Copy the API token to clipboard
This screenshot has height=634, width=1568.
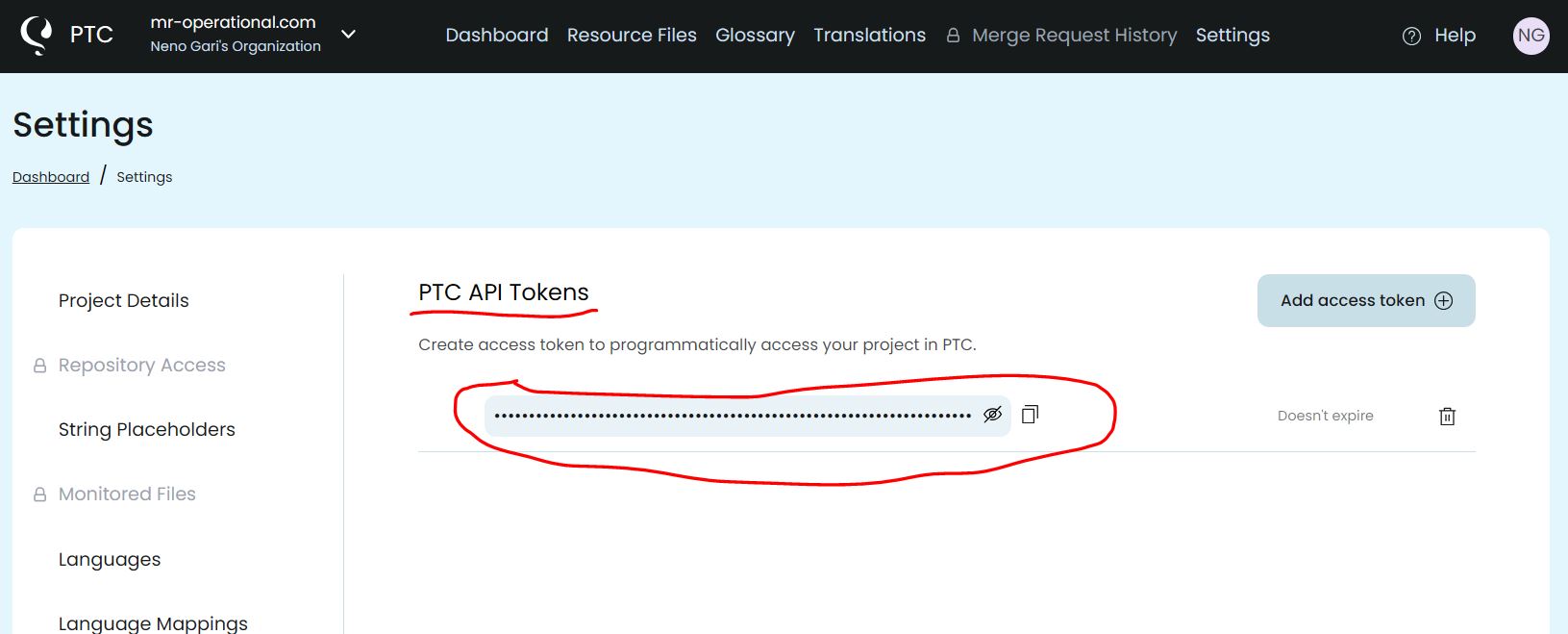1030,415
